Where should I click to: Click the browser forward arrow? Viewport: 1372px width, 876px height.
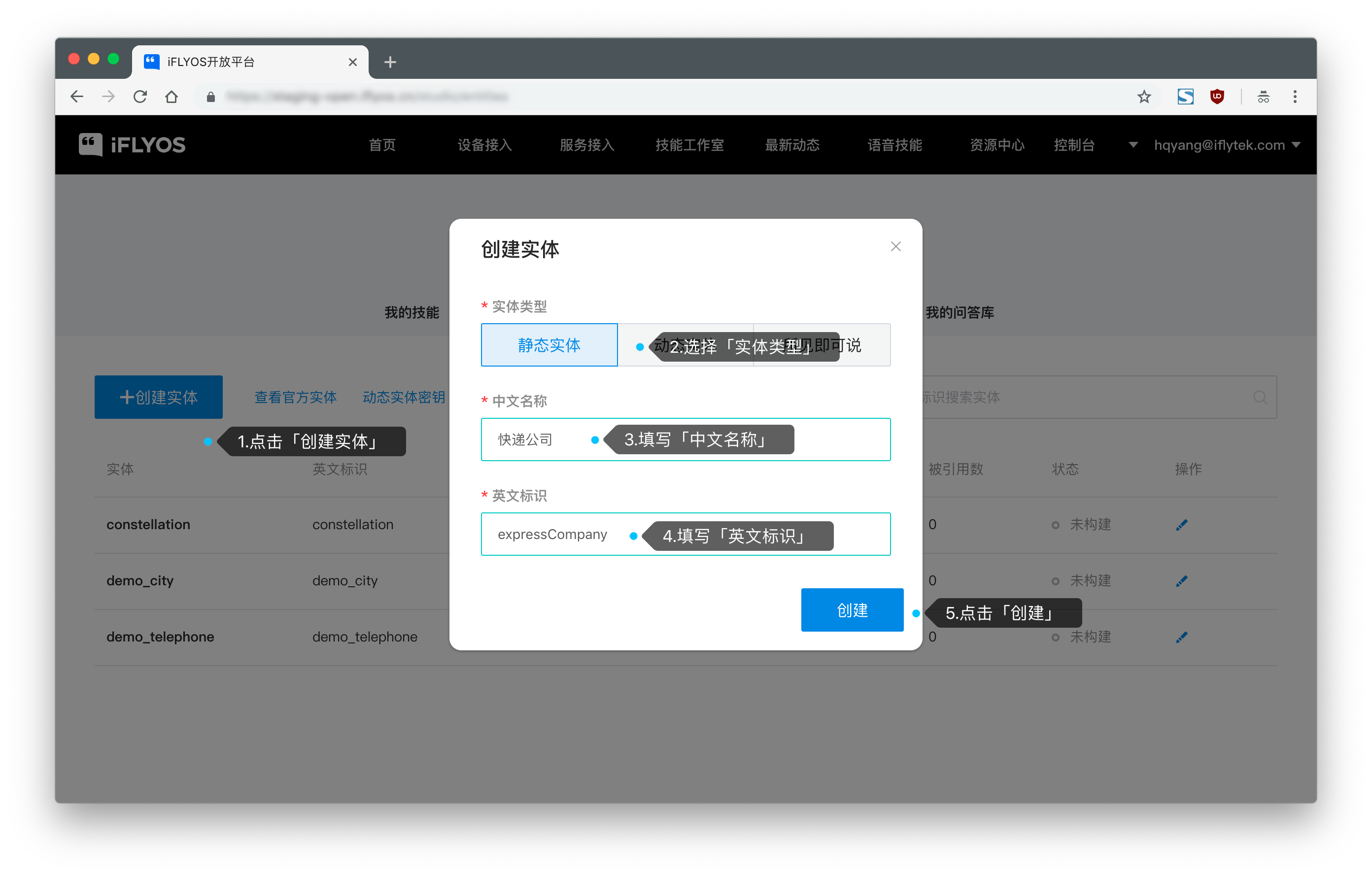[108, 97]
